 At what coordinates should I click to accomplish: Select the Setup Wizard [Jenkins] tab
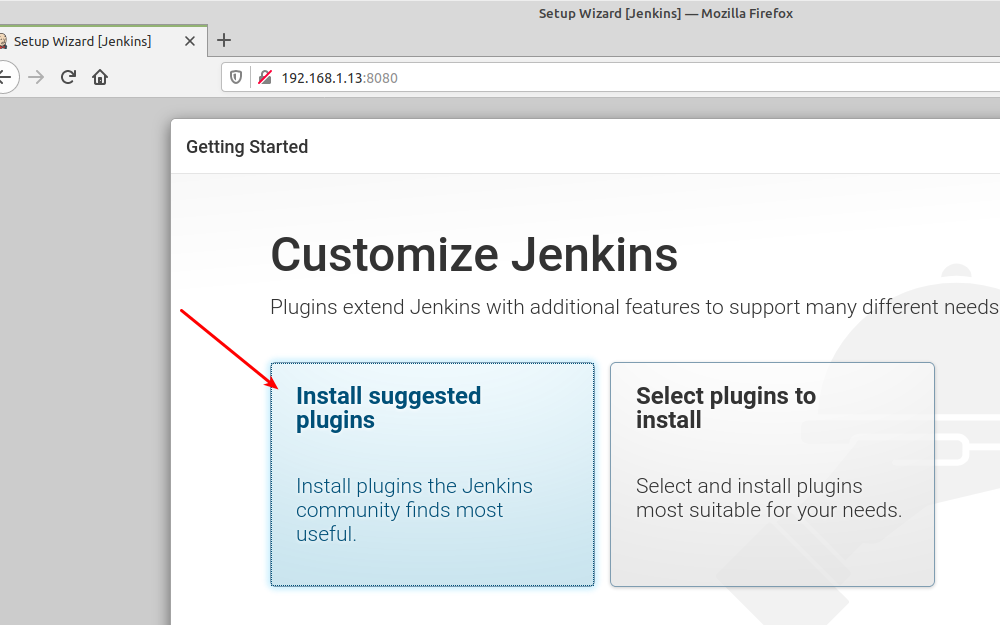[90, 41]
